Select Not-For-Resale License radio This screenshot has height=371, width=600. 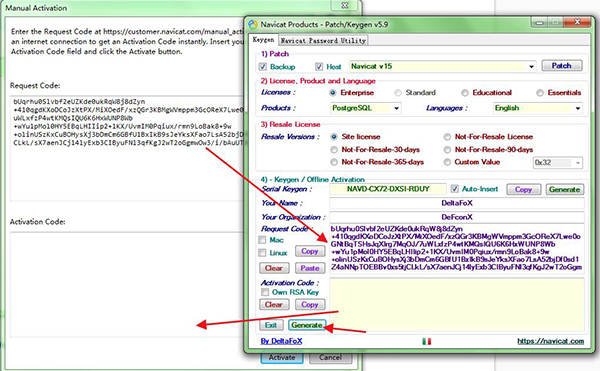pos(447,137)
